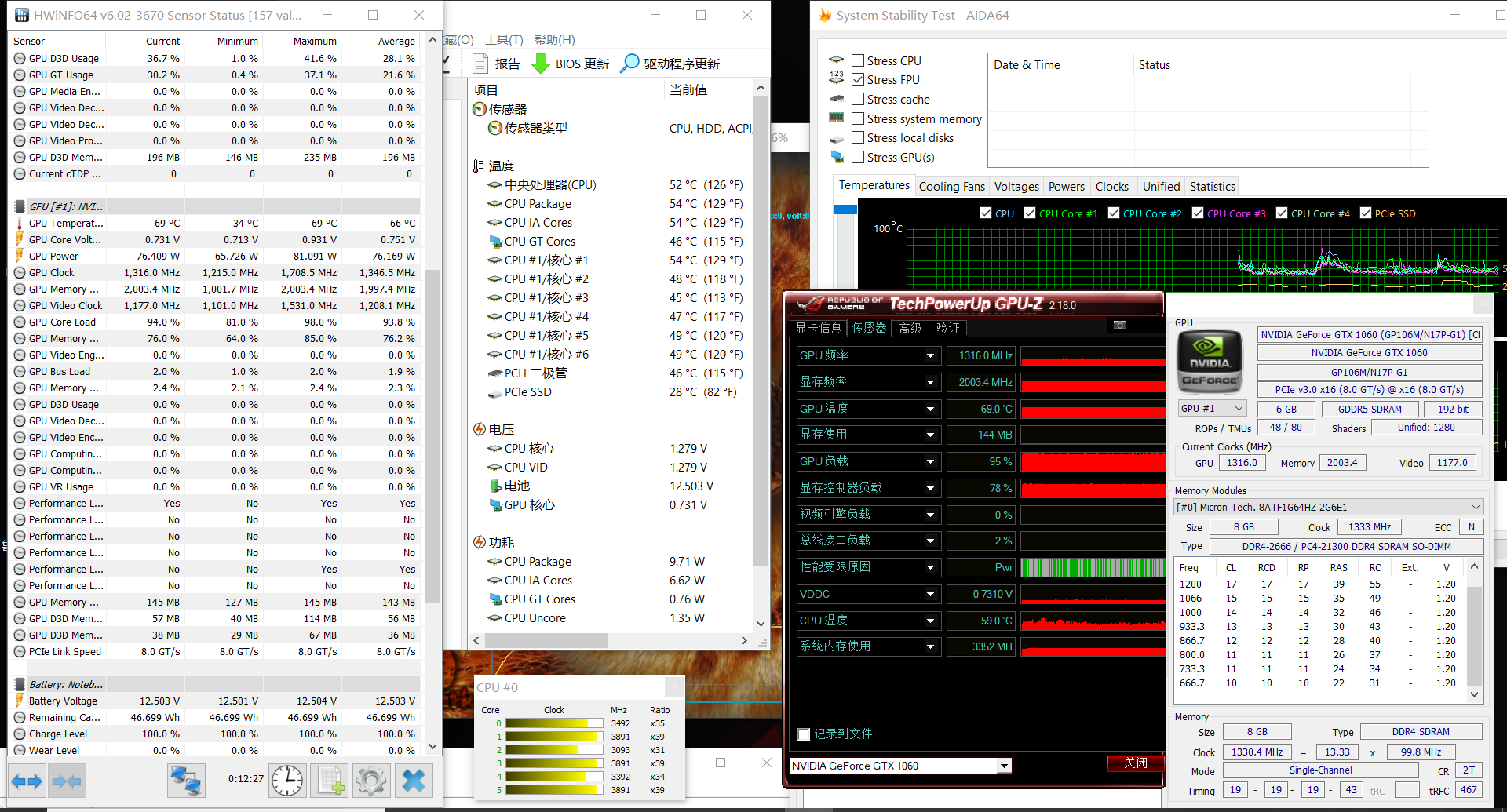Click Battery Voltage lightning icon in HWiNFO

click(x=20, y=701)
